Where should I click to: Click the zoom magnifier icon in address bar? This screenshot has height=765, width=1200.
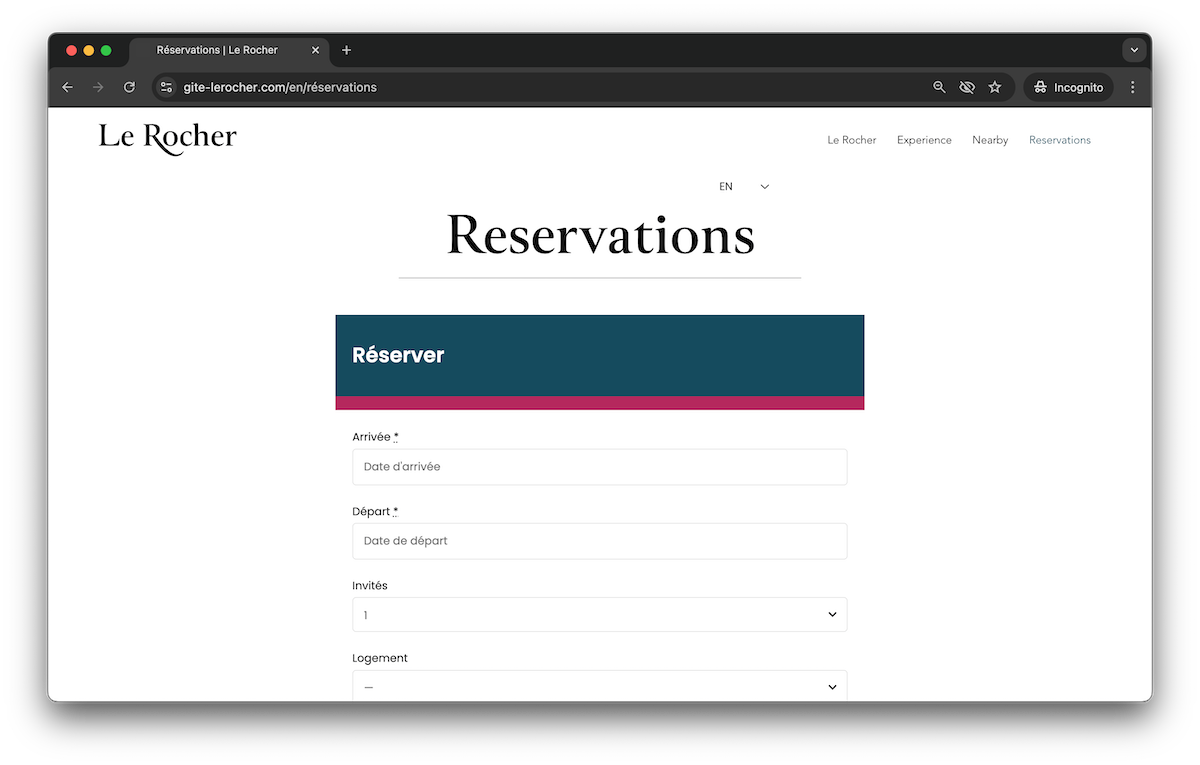click(x=939, y=87)
